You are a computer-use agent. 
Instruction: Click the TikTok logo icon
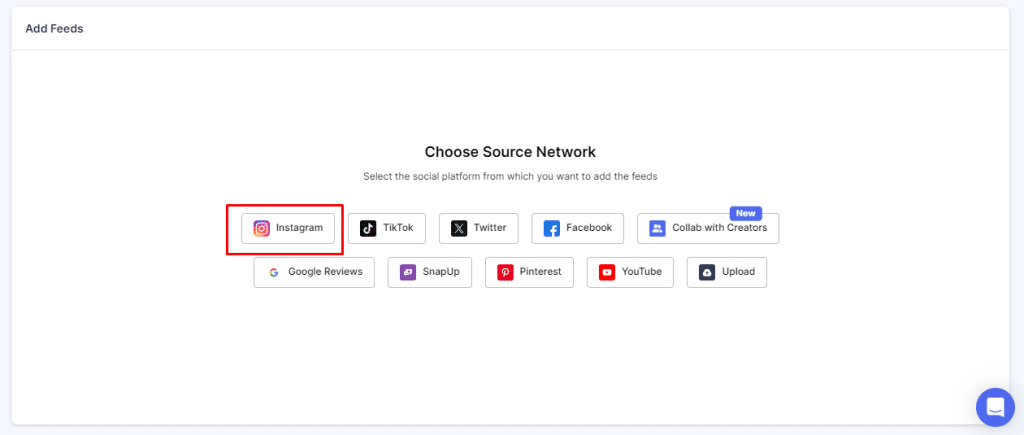pyautogui.click(x=368, y=228)
